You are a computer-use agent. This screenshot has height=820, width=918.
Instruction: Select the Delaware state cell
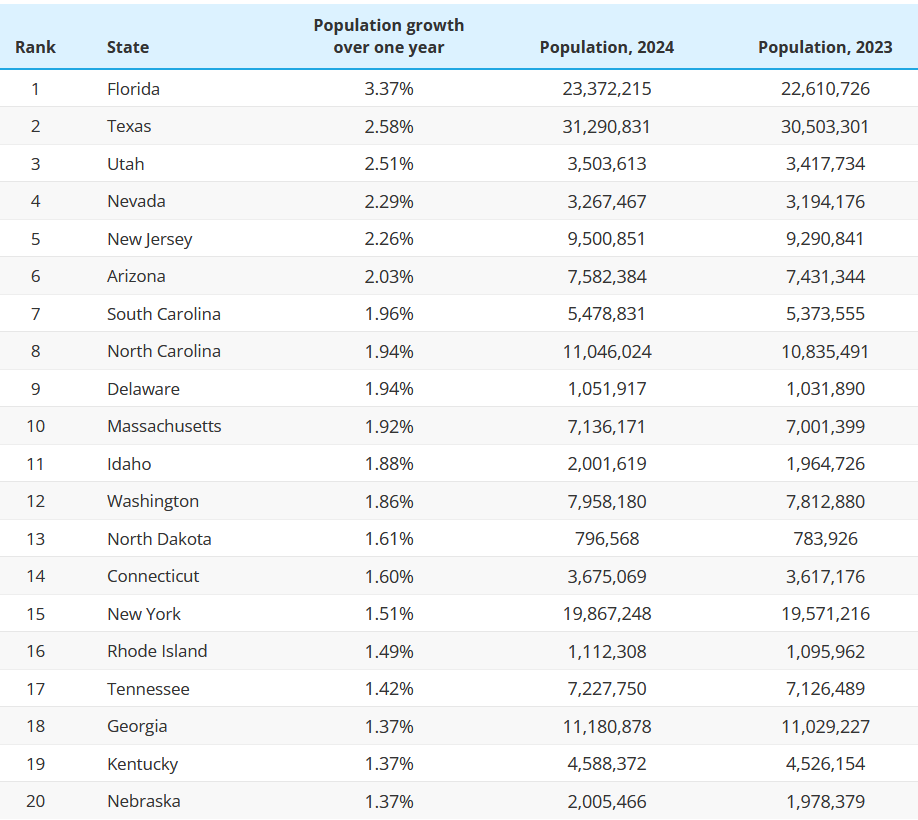tap(143, 389)
